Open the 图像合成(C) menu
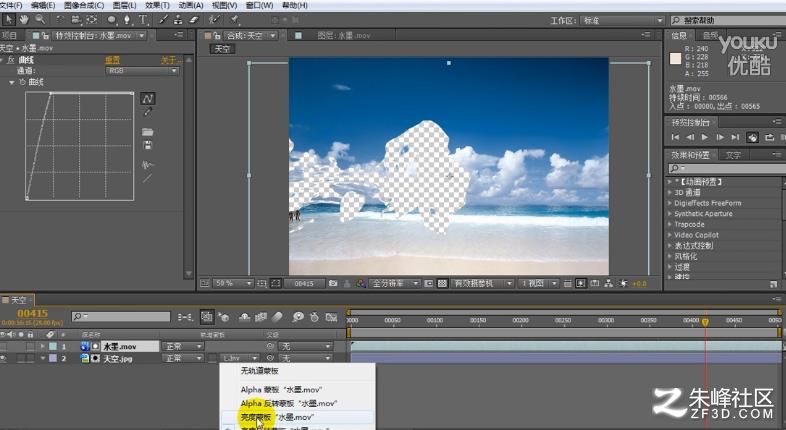Image resolution: width=786 pixels, height=430 pixels. (84, 5)
